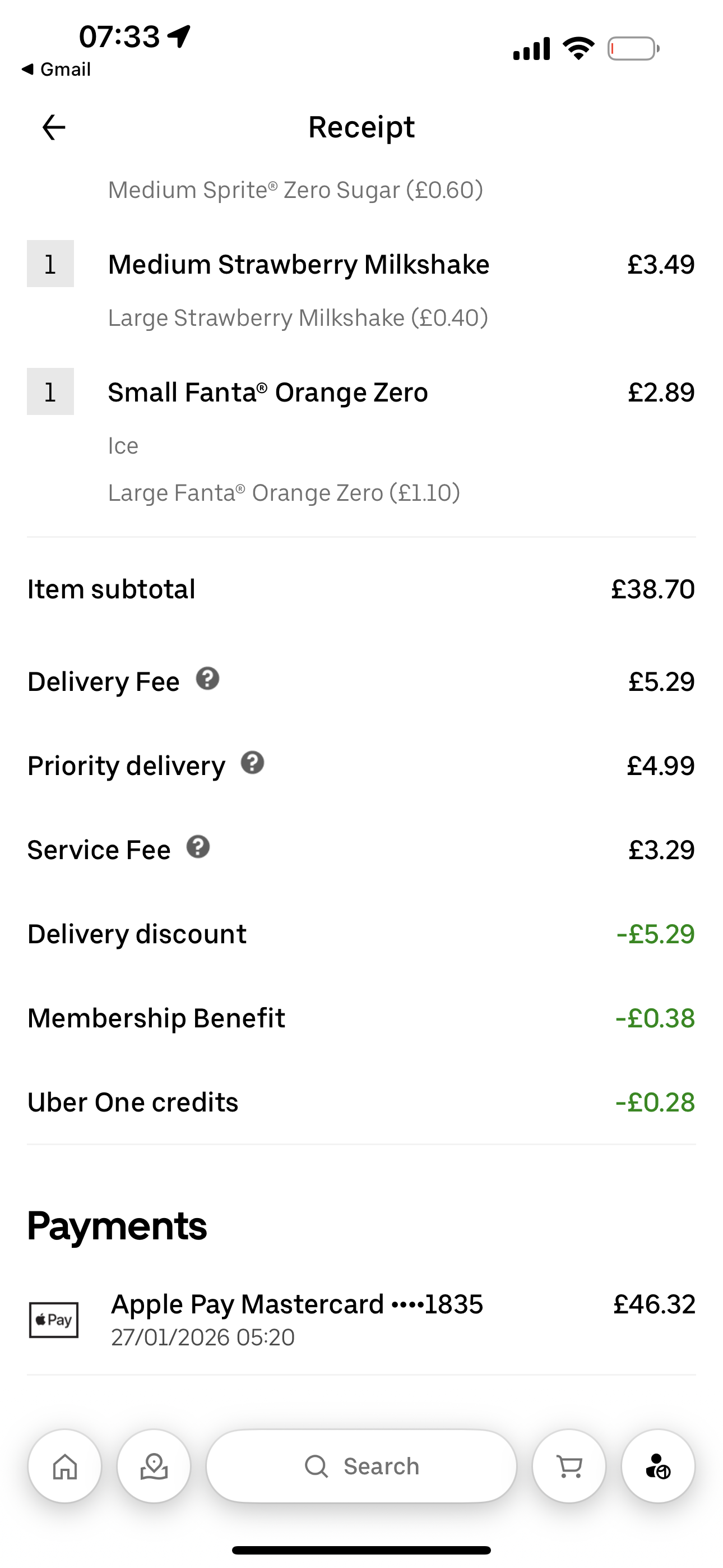Image resolution: width=723 pixels, height=1568 pixels.
Task: Open the map pin browse icon
Action: 154,1466
